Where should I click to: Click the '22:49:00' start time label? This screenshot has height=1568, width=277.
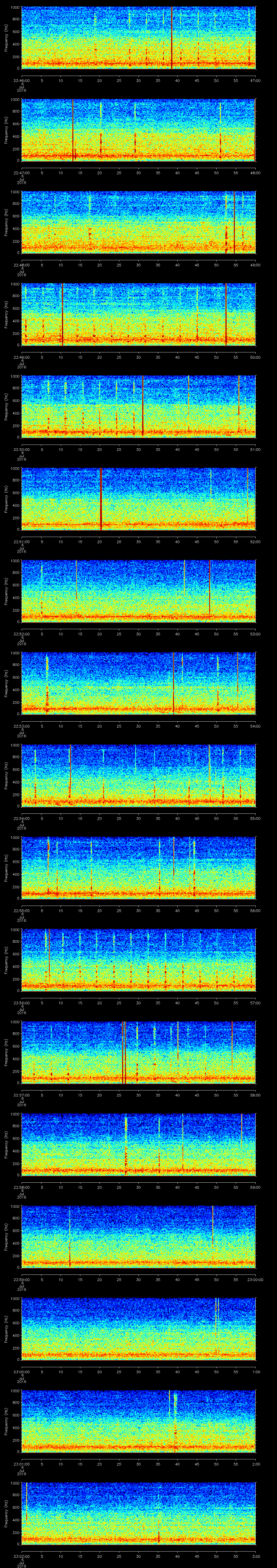22,357
